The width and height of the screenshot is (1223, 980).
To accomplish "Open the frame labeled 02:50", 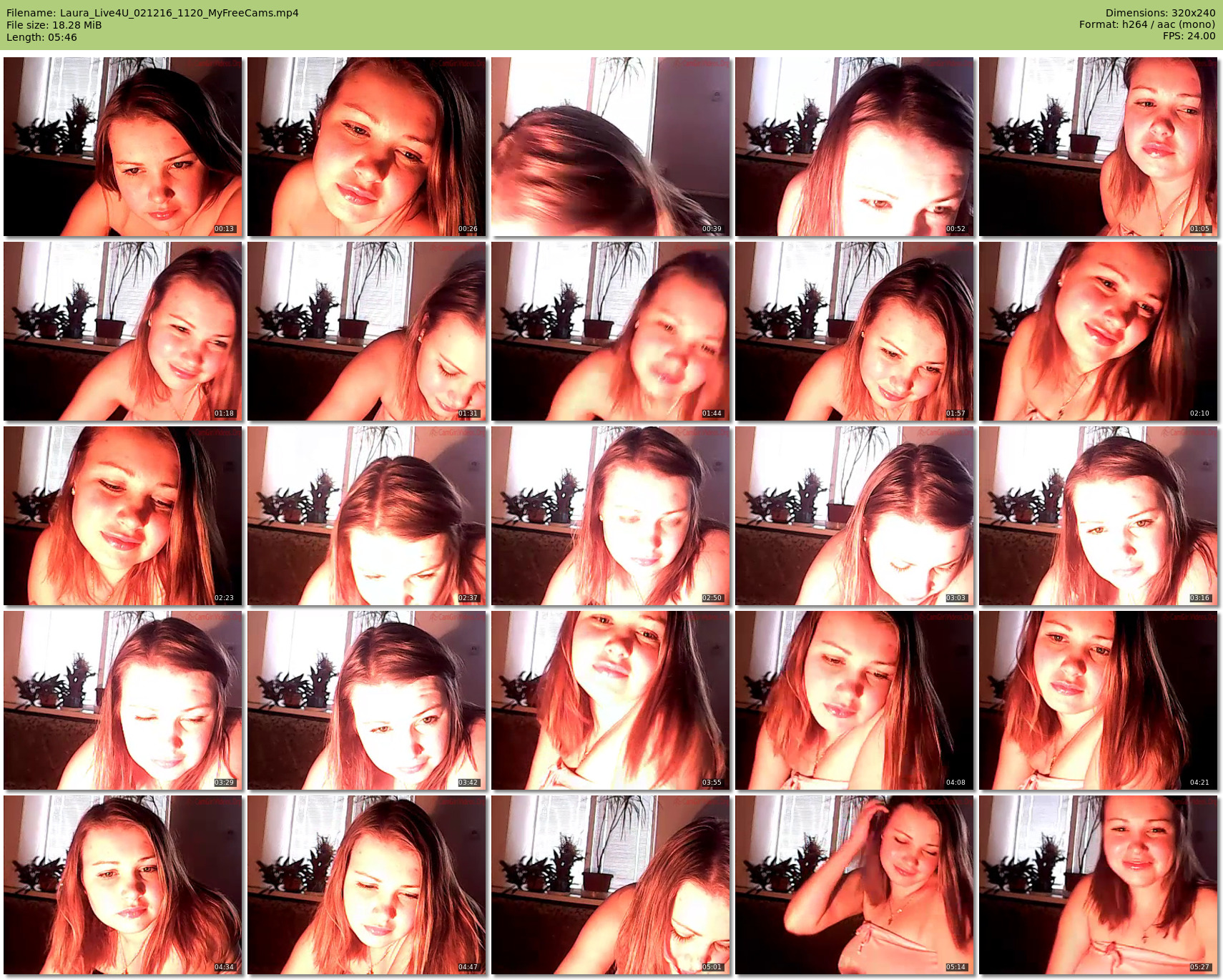I will pos(610,516).
